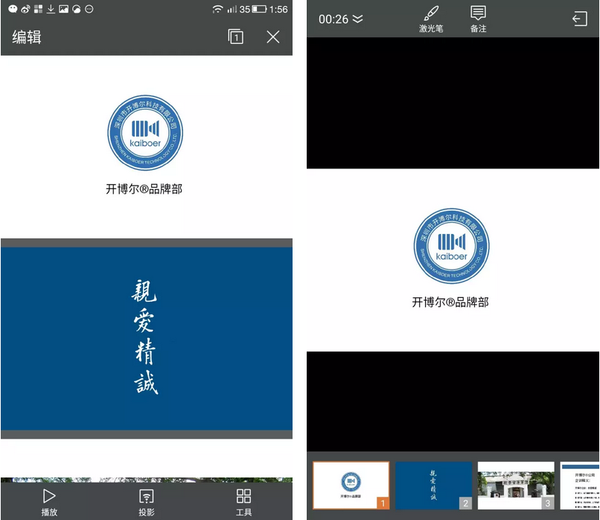The height and width of the screenshot is (520, 600).
Task: Exit the slideshow with the exit icon
Action: pyautogui.click(x=579, y=19)
